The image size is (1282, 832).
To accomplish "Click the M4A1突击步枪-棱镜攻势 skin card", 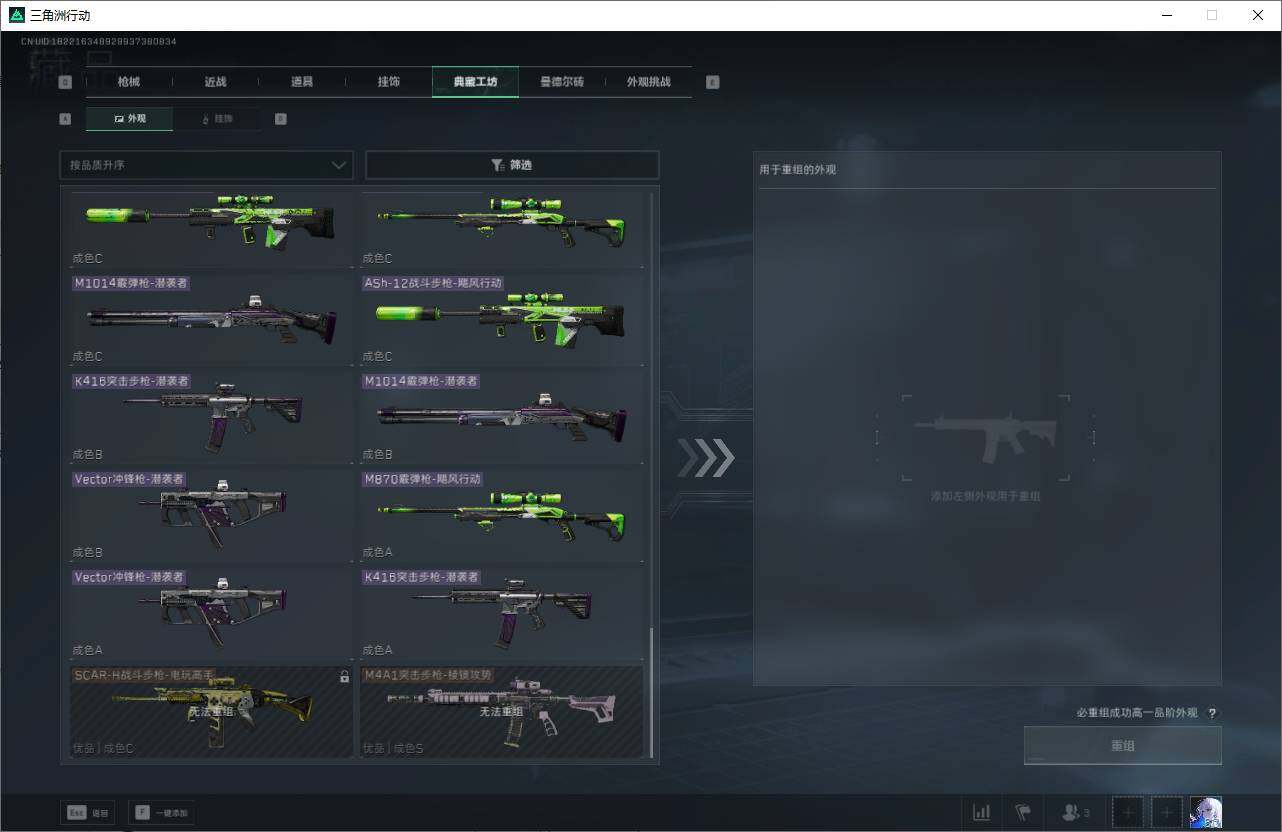I will pyautogui.click(x=502, y=711).
